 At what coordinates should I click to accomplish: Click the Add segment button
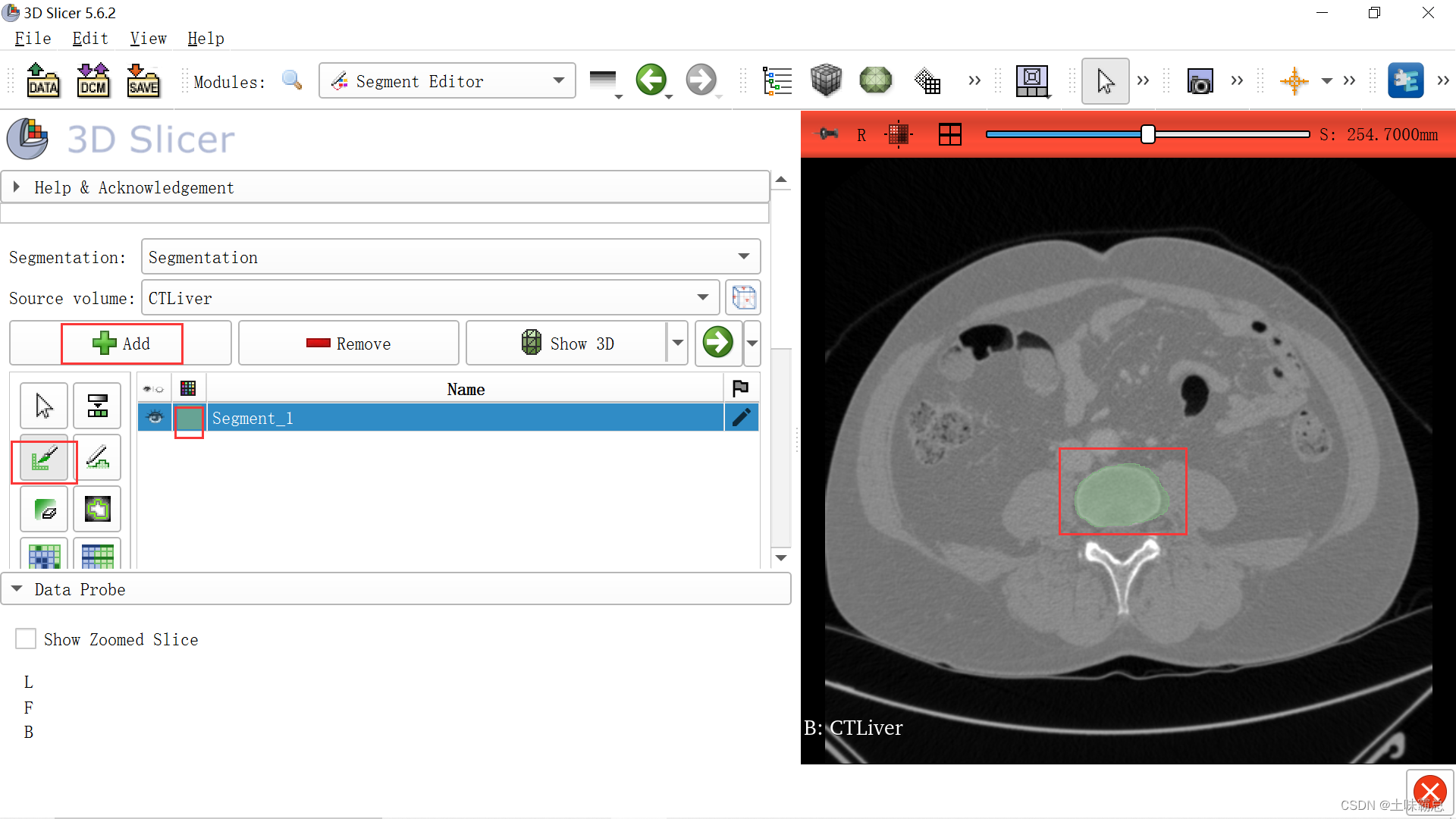click(x=121, y=344)
